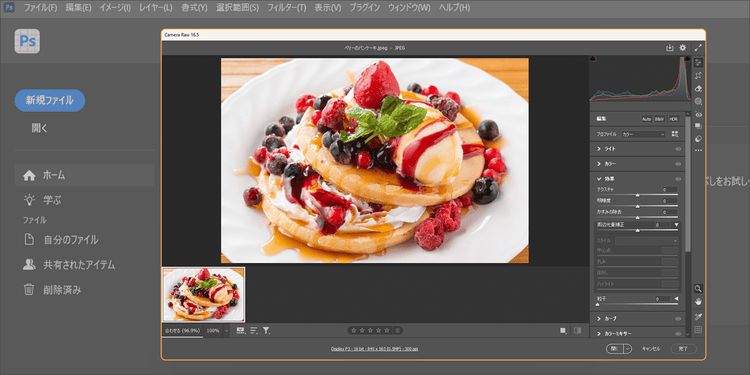Toggle visibility eye for カーブ panel
The image size is (750, 375).
coord(678,319)
